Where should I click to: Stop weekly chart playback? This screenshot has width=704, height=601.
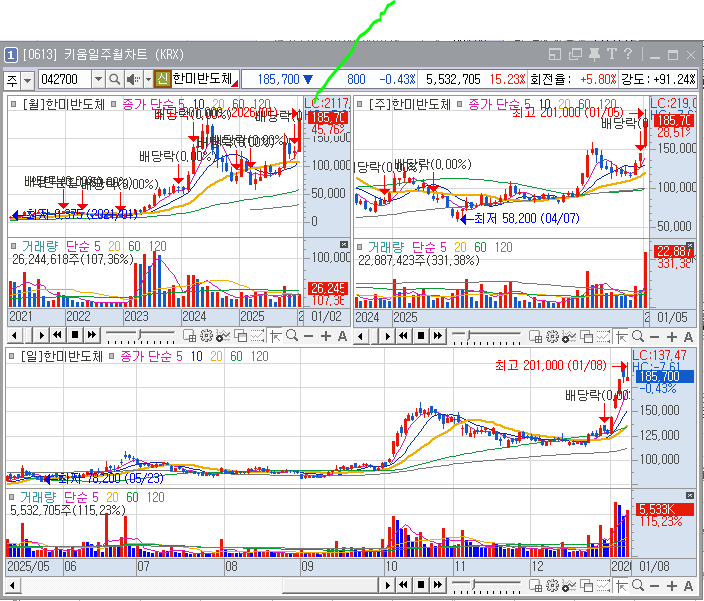tap(421, 335)
